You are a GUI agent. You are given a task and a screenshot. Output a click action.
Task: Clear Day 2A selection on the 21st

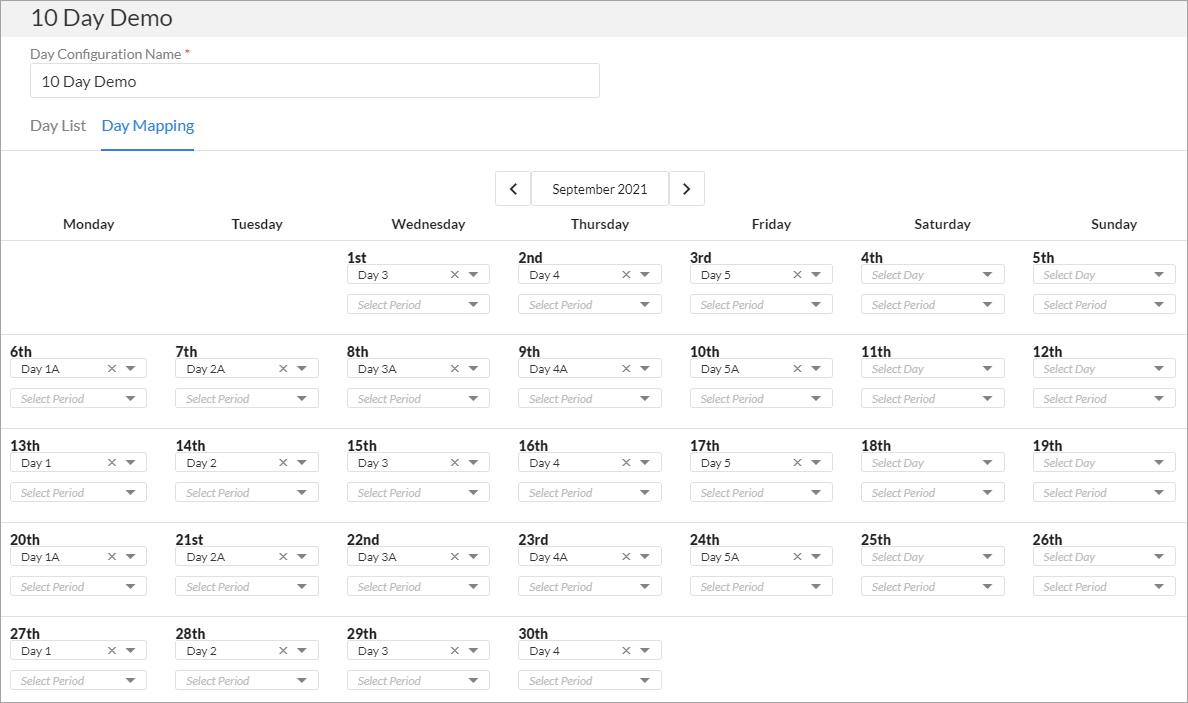pos(283,557)
